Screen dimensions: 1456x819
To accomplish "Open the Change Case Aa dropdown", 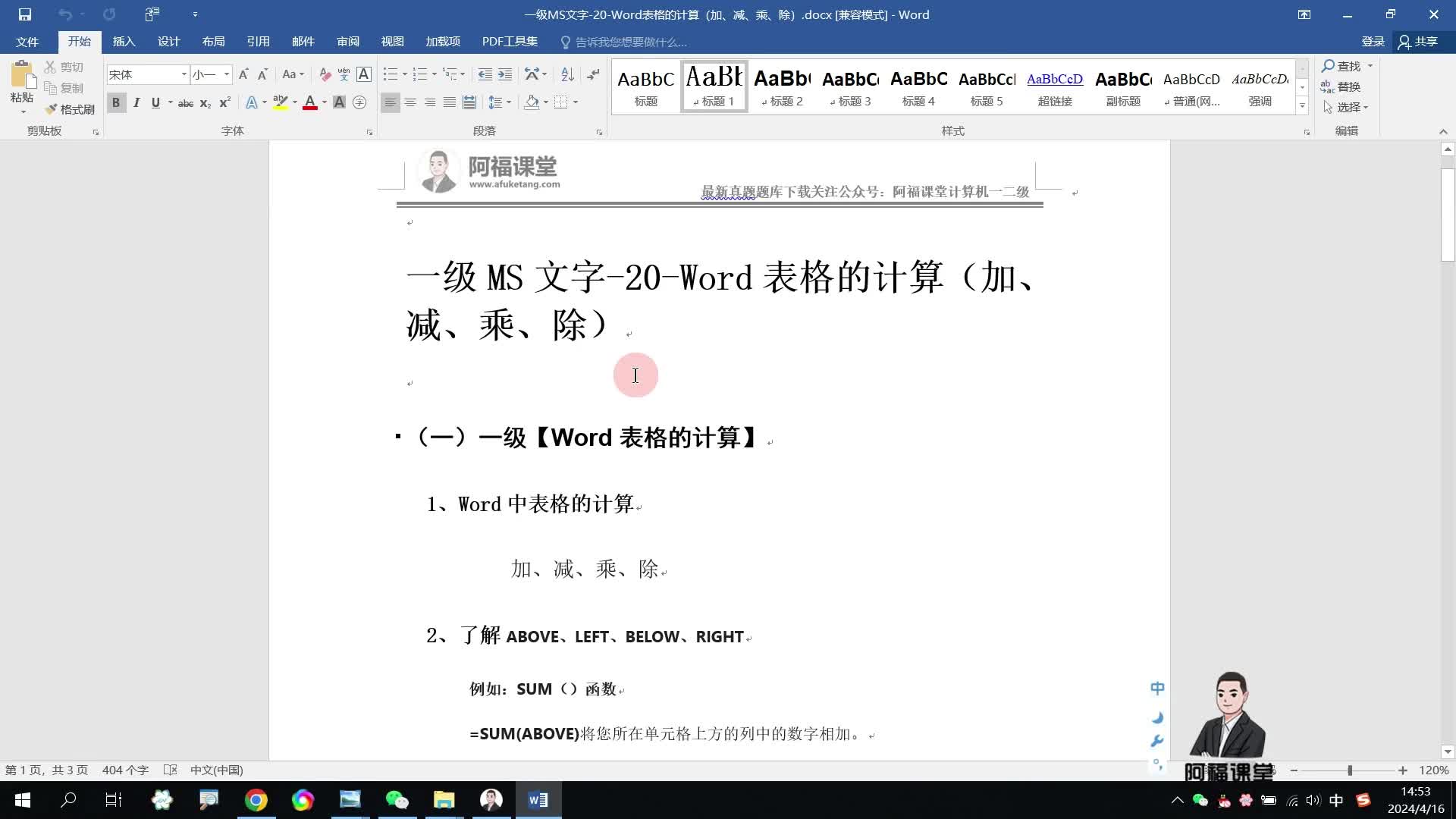I will [x=293, y=74].
